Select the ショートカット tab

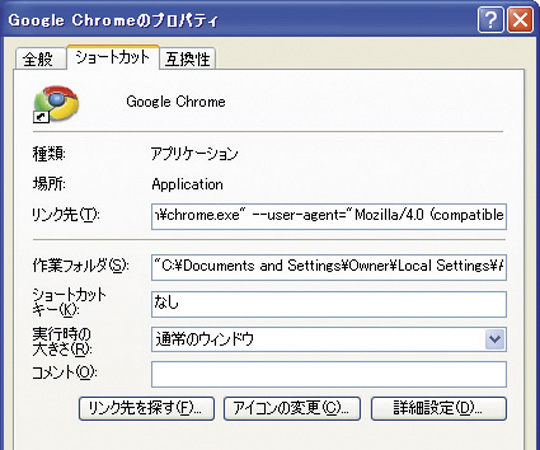click(113, 57)
